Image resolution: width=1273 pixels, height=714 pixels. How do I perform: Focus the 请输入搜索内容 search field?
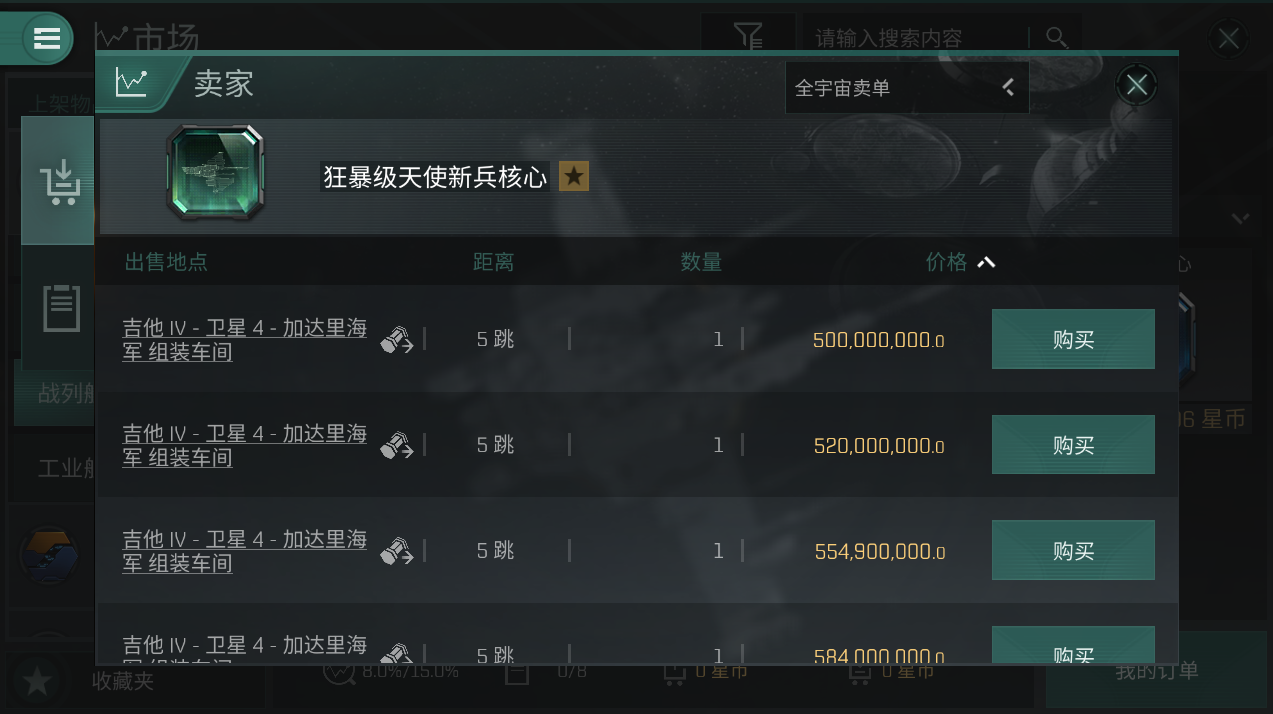coord(915,38)
